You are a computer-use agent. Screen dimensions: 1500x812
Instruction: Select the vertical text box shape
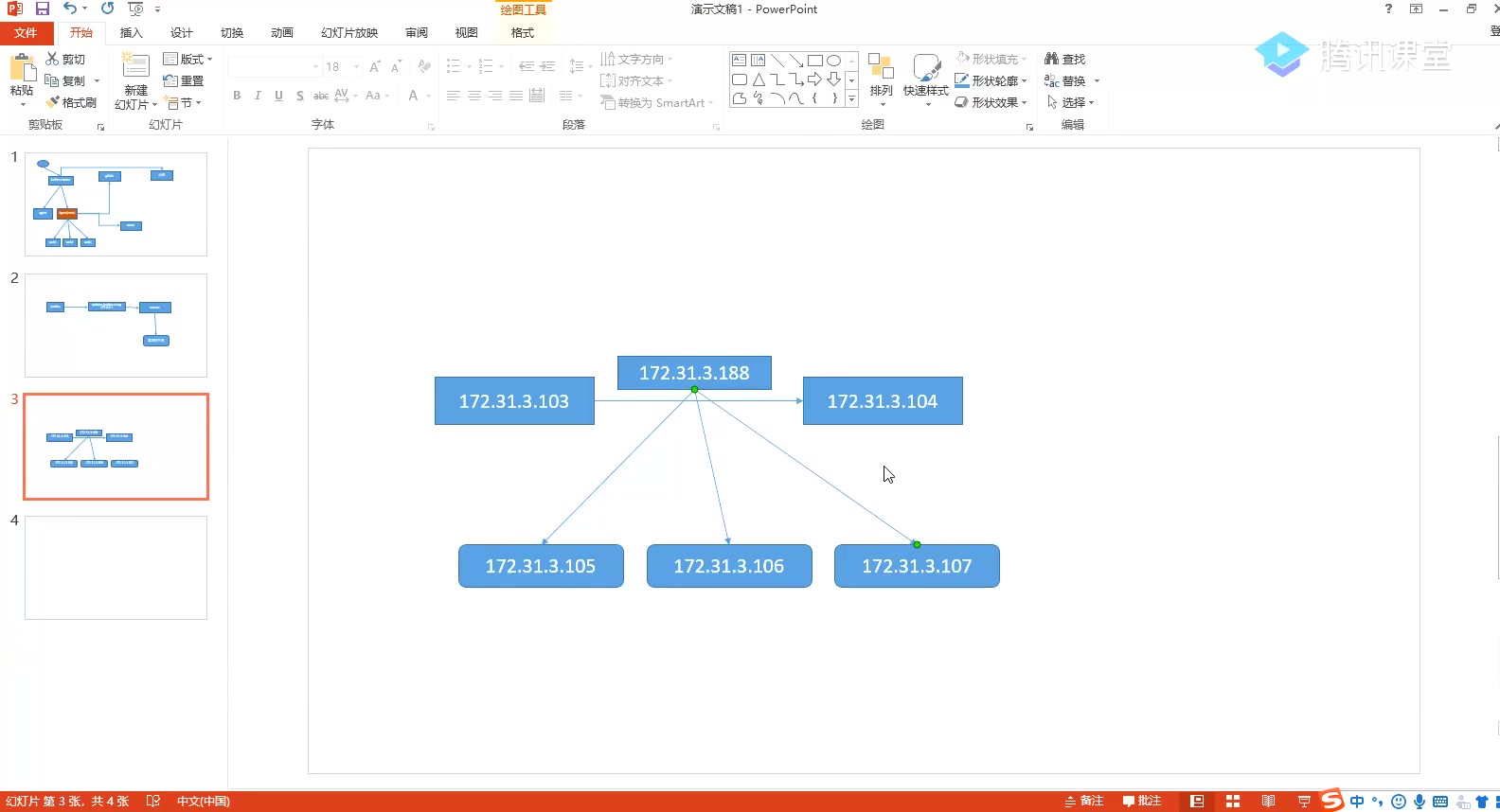tap(758, 60)
